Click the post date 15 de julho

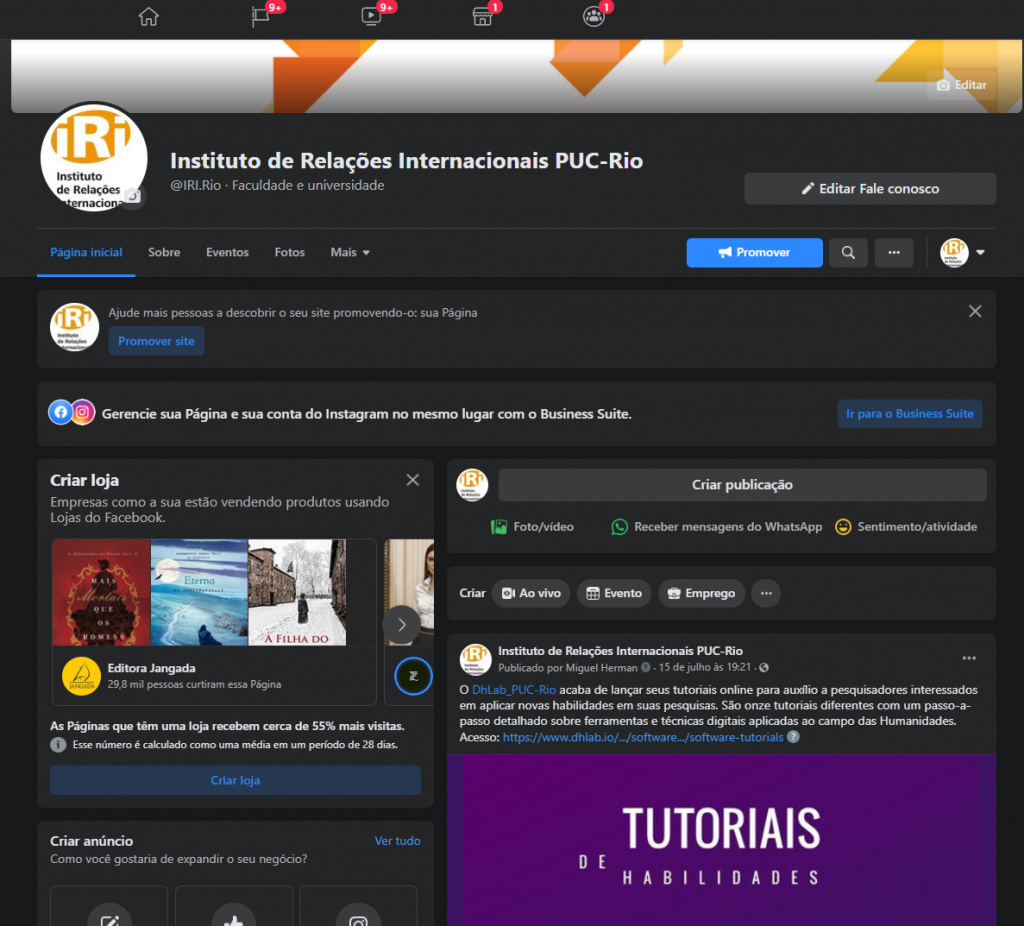[x=705, y=667]
